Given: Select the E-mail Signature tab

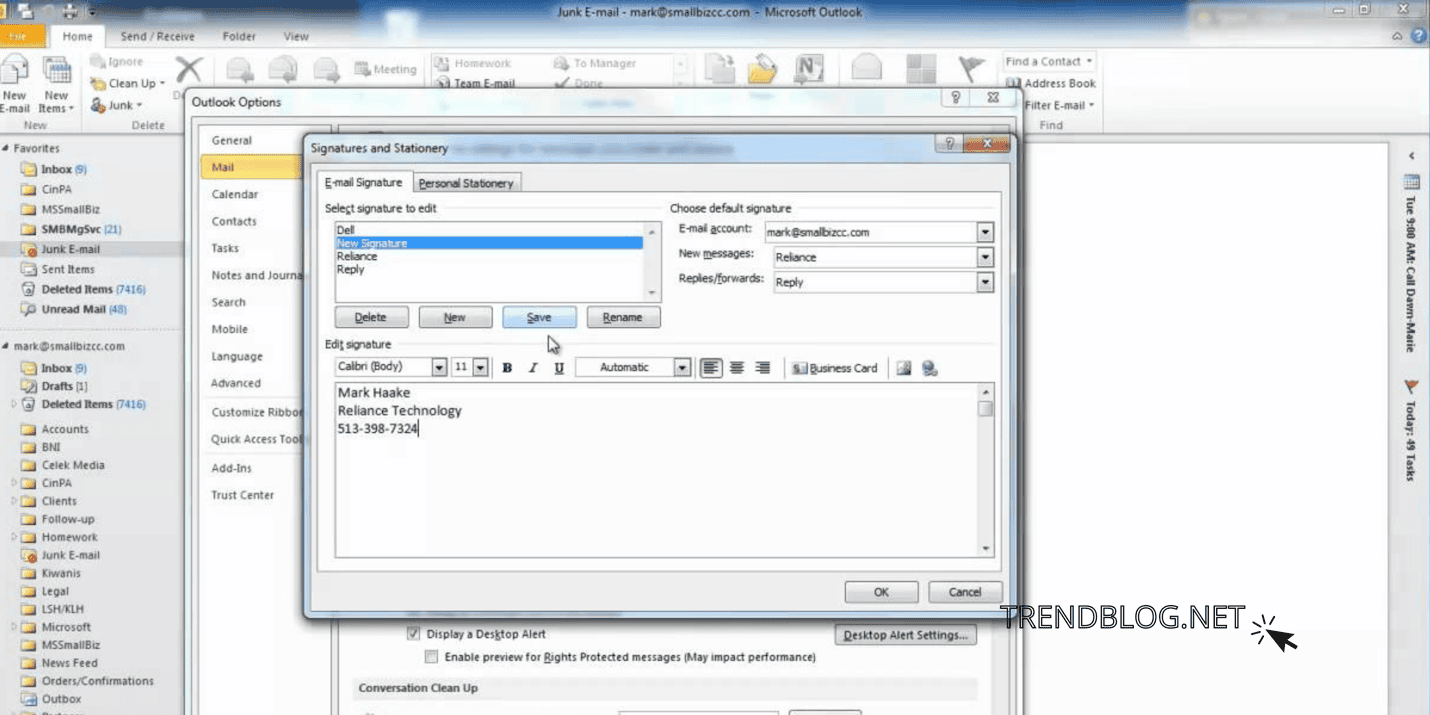Looking at the screenshot, I should point(364,182).
